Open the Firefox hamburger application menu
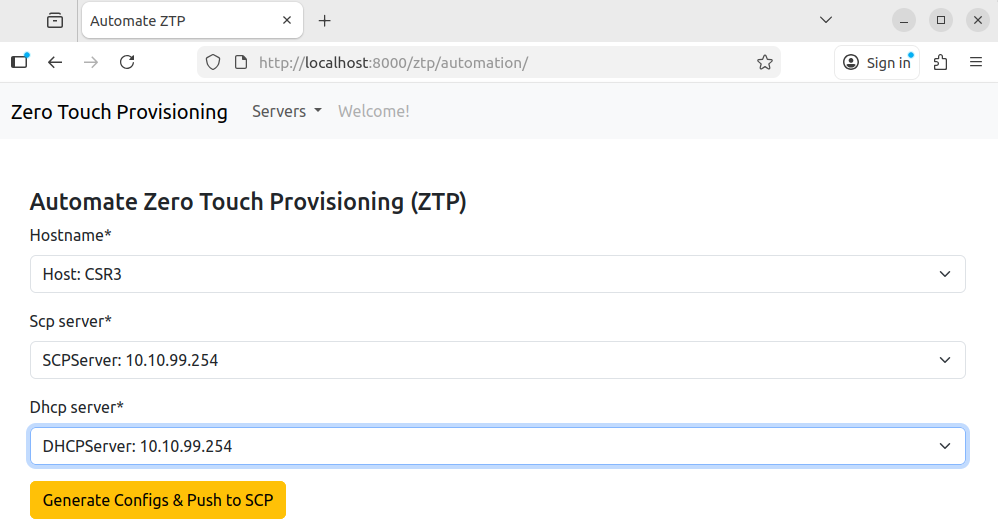This screenshot has height=531, width=998. [976, 62]
